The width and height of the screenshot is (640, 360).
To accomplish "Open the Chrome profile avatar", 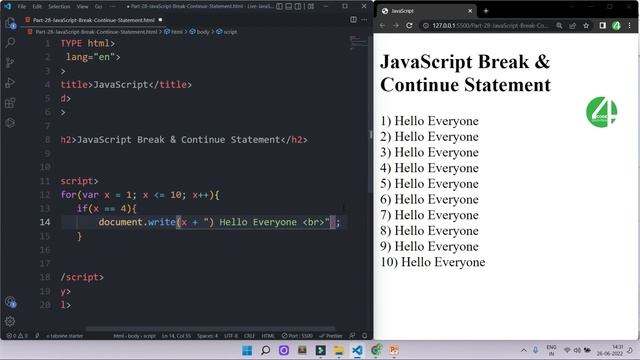I will point(616,25).
